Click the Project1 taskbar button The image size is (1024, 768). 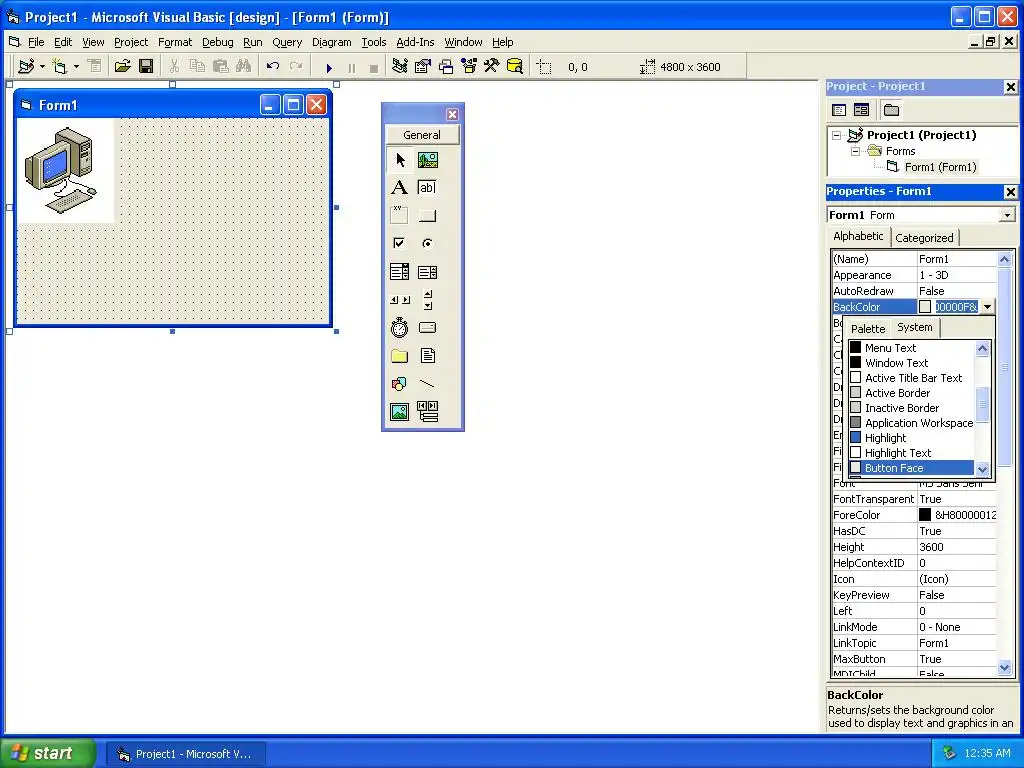click(185, 754)
